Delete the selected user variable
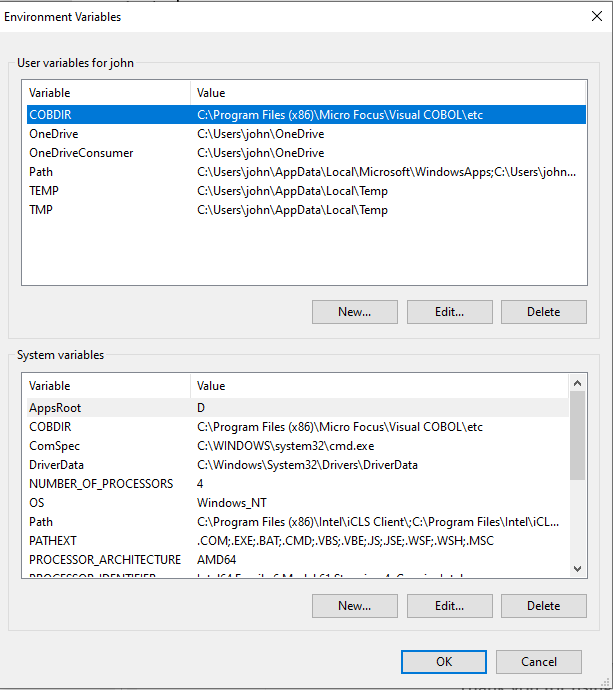This screenshot has width=613, height=690. point(543,312)
